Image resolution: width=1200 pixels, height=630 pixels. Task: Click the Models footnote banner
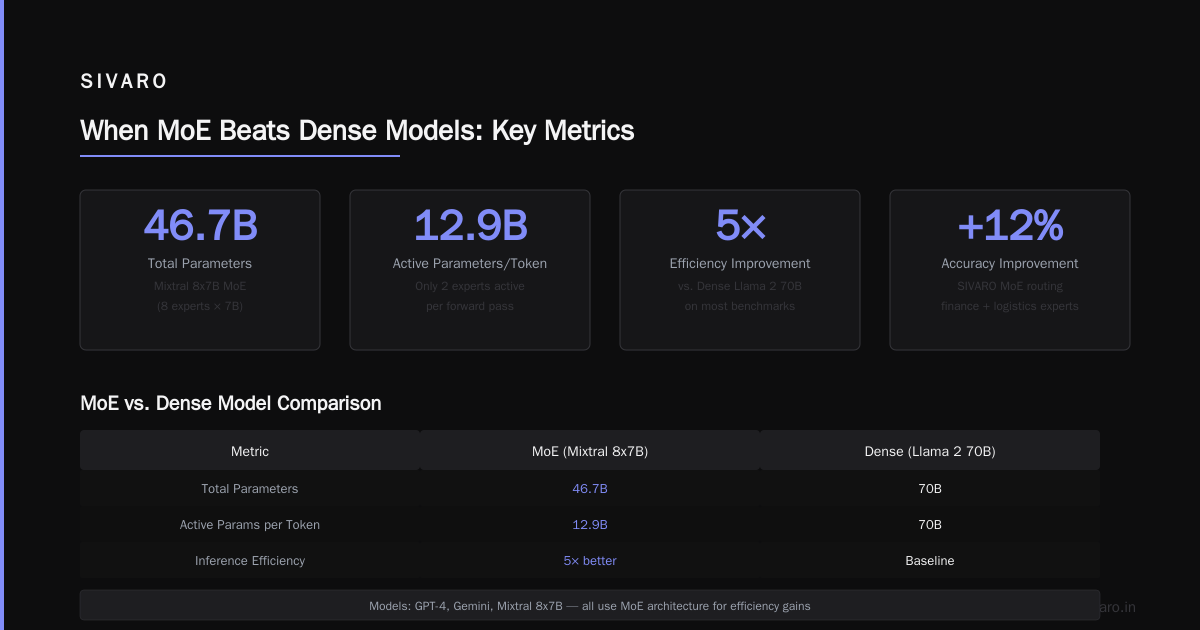pos(590,606)
